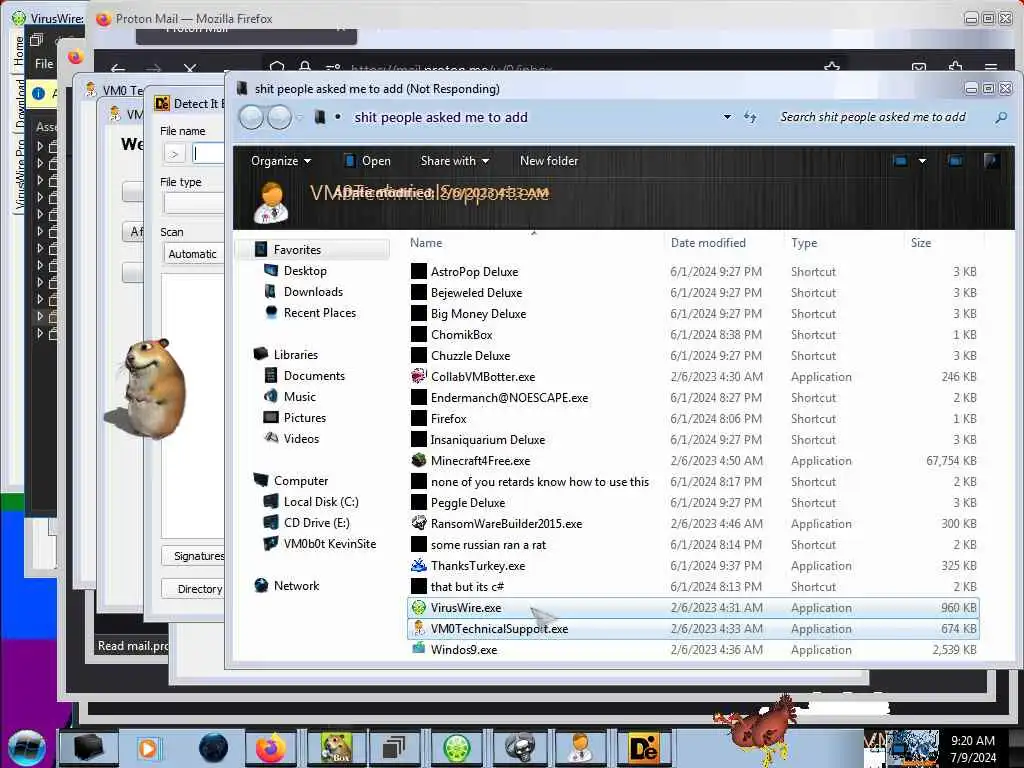Select Network in navigation pane
The width and height of the screenshot is (1024, 768).
(x=296, y=586)
